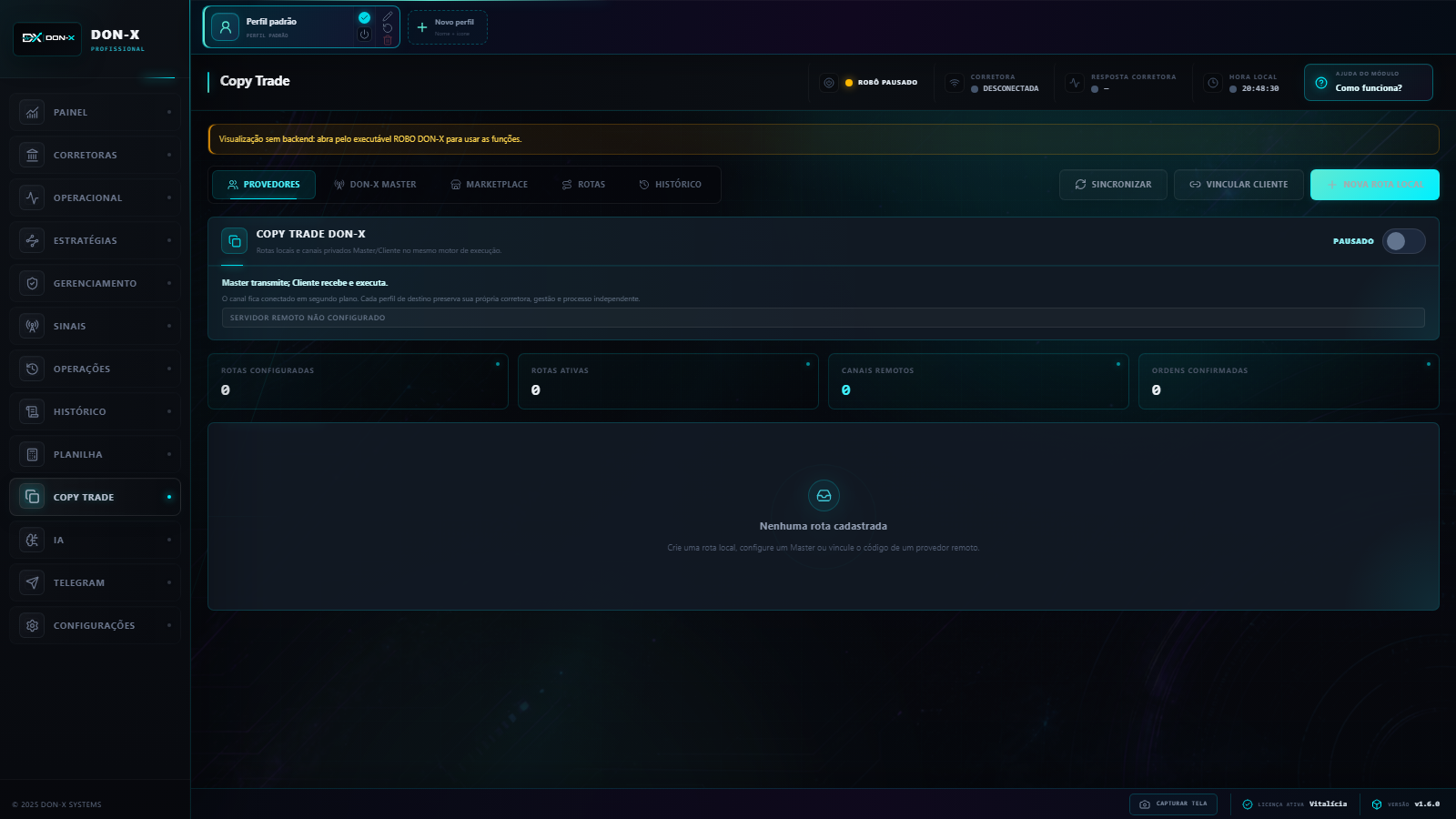Click the Estratégias icon in sidebar
Image resolution: width=1456 pixels, height=819 pixels.
pos(32,240)
